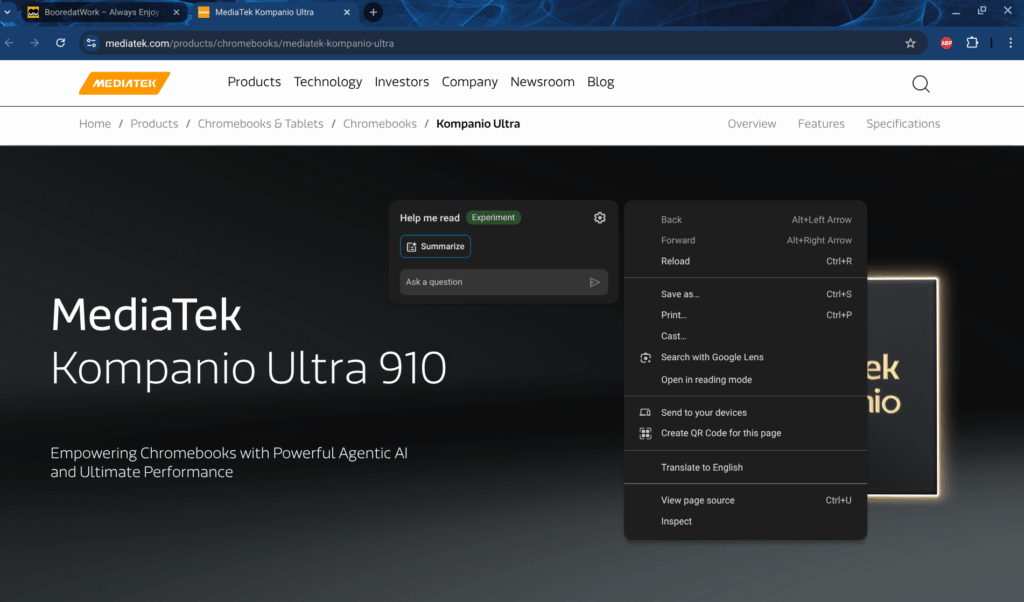Choose Search with Google Lens
This screenshot has width=1024, height=602.
(x=745, y=357)
